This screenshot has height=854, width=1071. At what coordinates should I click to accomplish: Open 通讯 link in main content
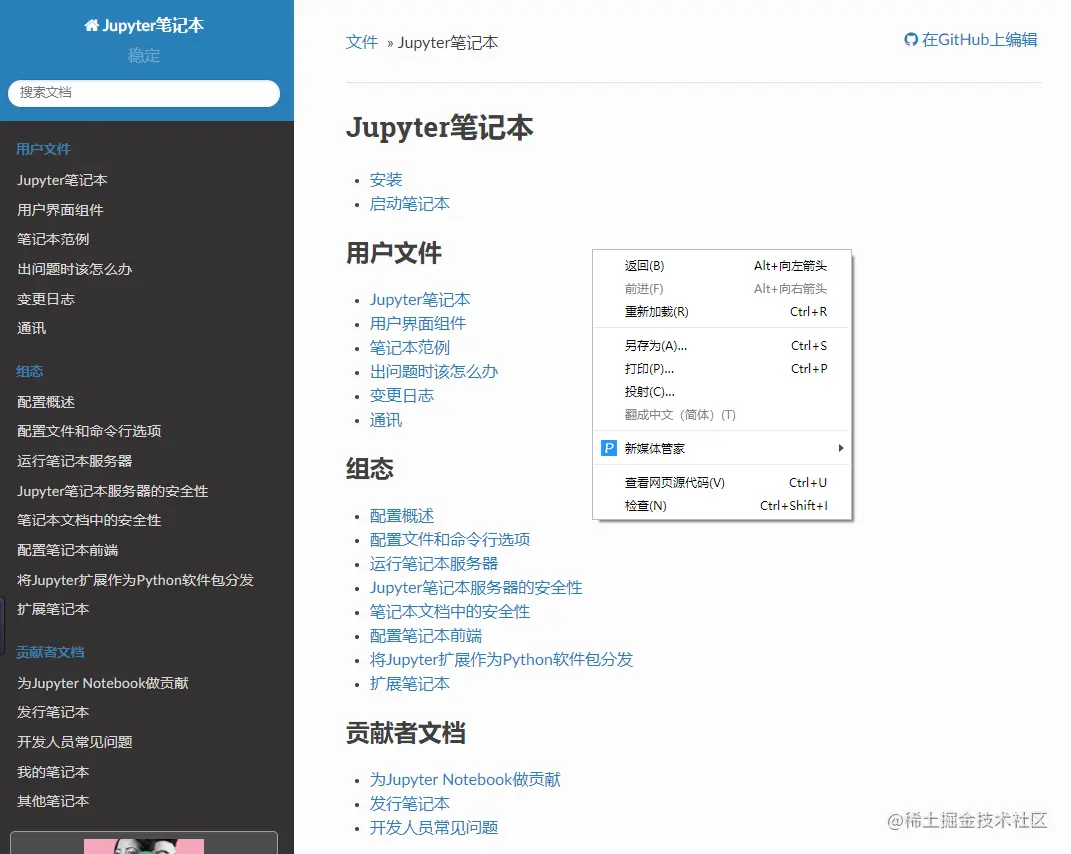point(386,420)
